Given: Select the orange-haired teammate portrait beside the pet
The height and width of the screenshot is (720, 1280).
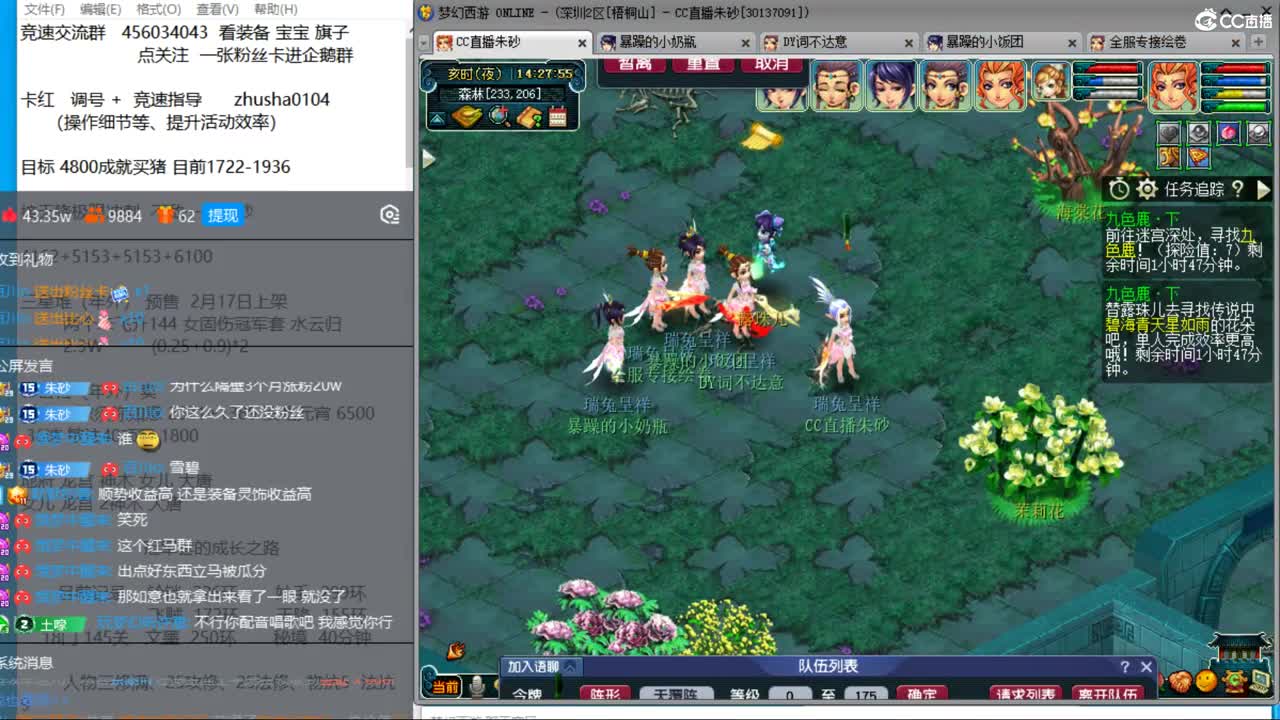Looking at the screenshot, I should point(1000,84).
